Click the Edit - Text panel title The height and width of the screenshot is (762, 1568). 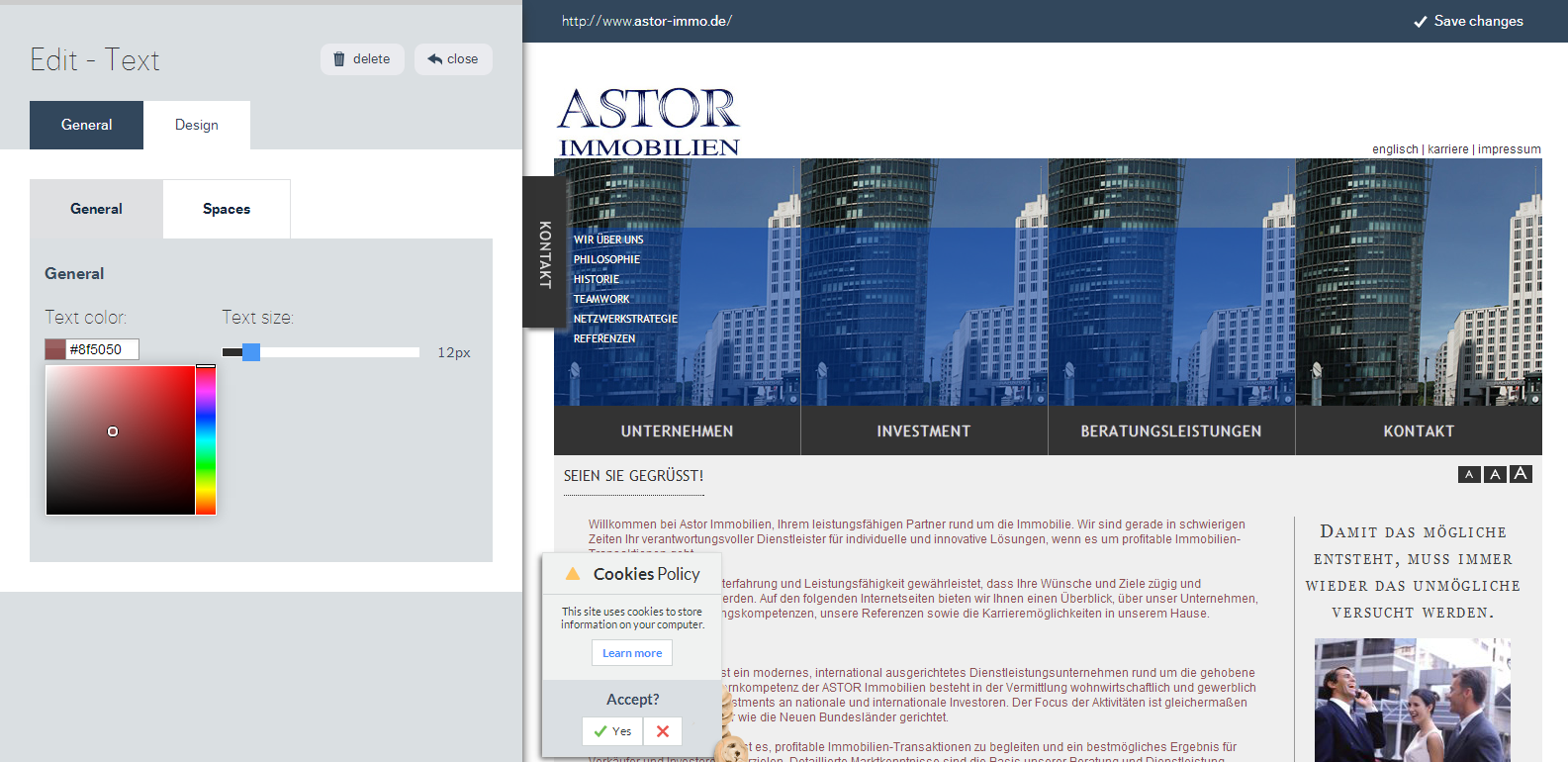tap(95, 60)
